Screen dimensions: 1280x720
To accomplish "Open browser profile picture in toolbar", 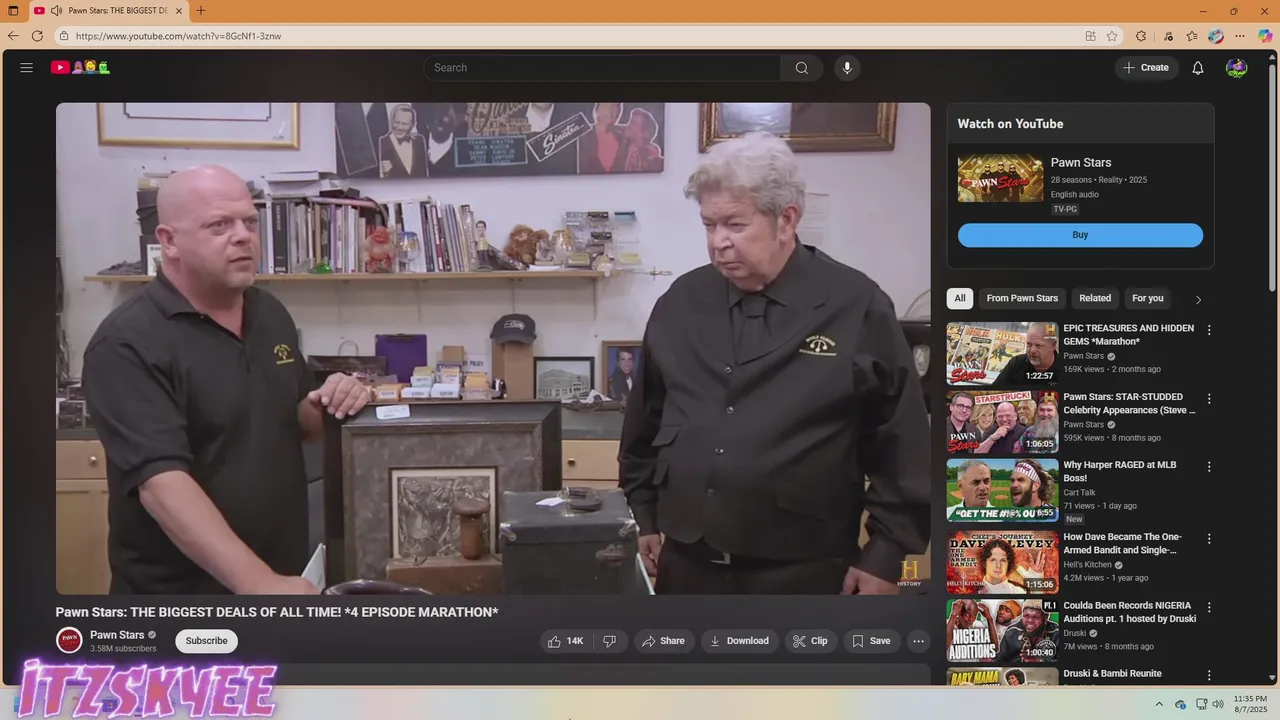I will pyautogui.click(x=1216, y=36).
